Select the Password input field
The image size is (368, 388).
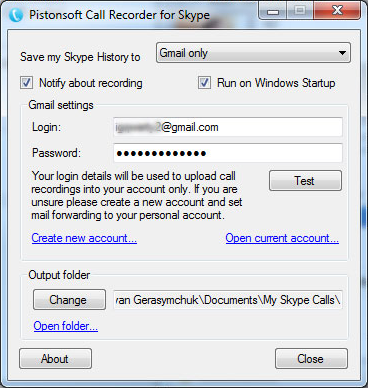[228, 153]
